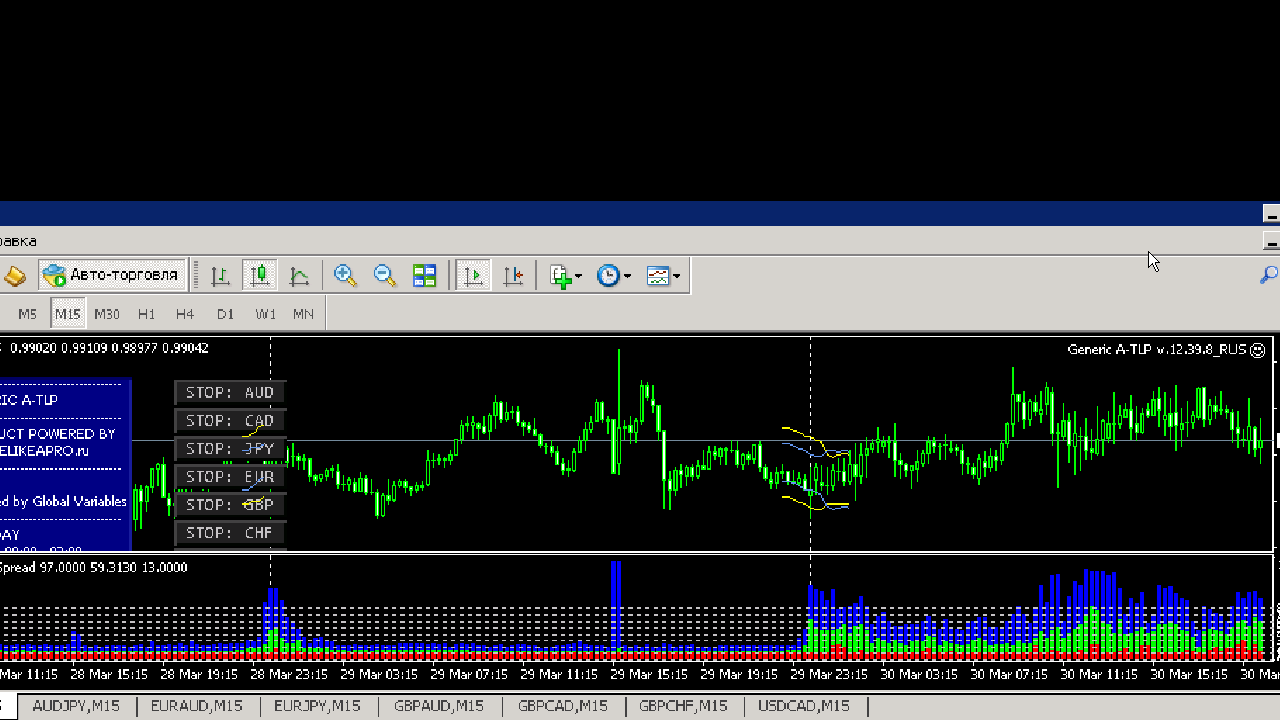Image resolution: width=1280 pixels, height=720 pixels.
Task: Toggle chart auto scroll to latest bar
Action: tap(474, 275)
